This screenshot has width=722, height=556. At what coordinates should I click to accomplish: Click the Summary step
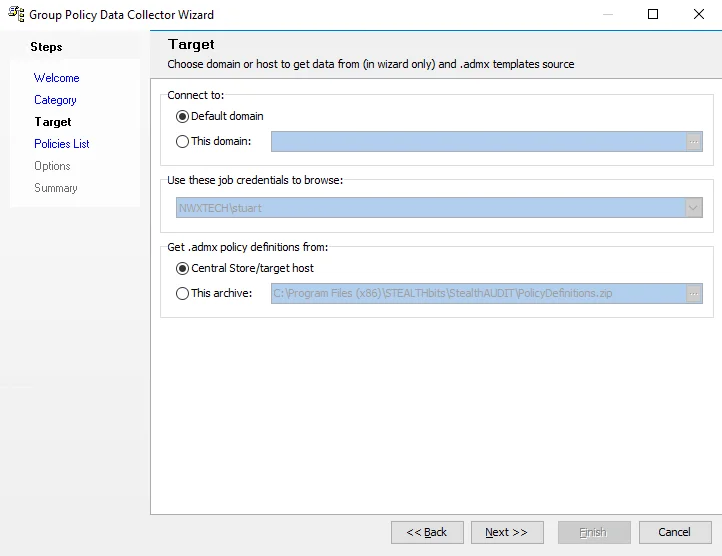click(x=56, y=188)
